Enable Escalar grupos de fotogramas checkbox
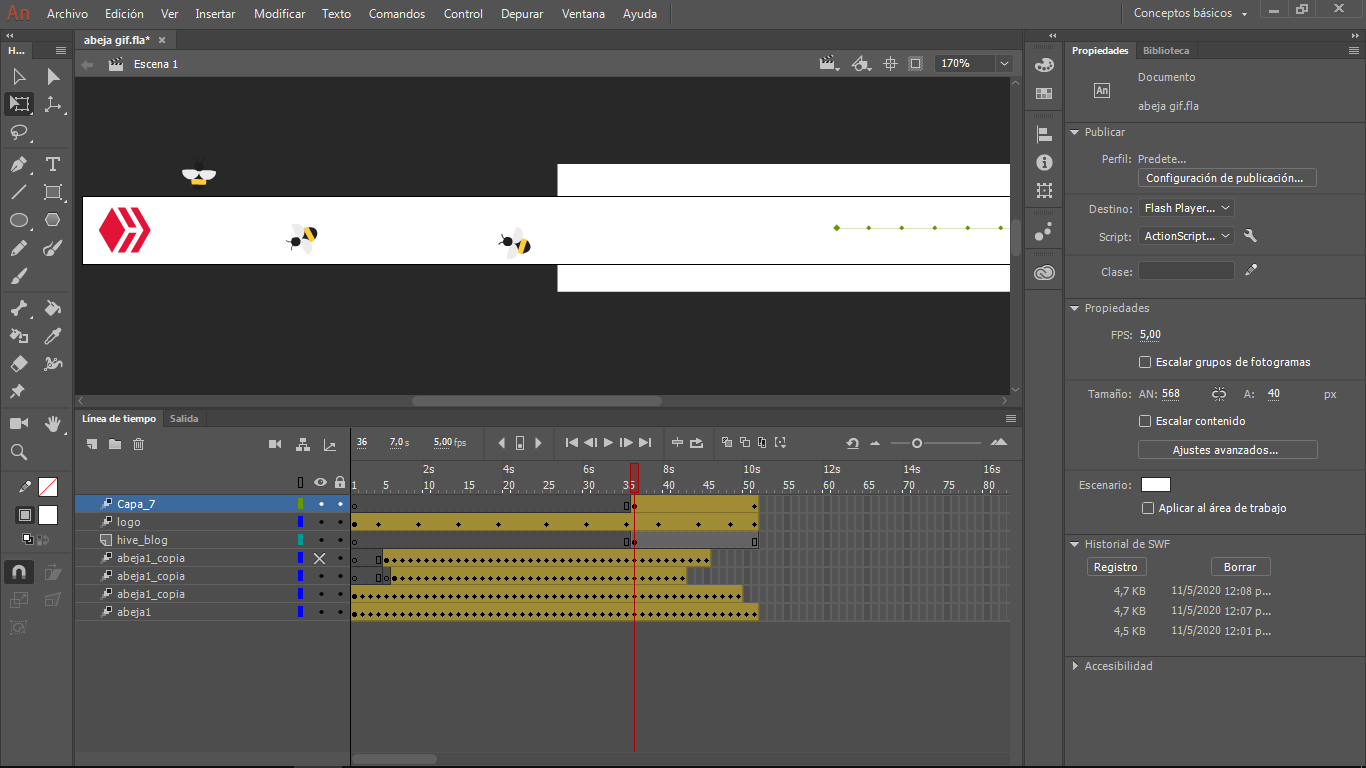Image resolution: width=1366 pixels, height=768 pixels. point(1145,362)
